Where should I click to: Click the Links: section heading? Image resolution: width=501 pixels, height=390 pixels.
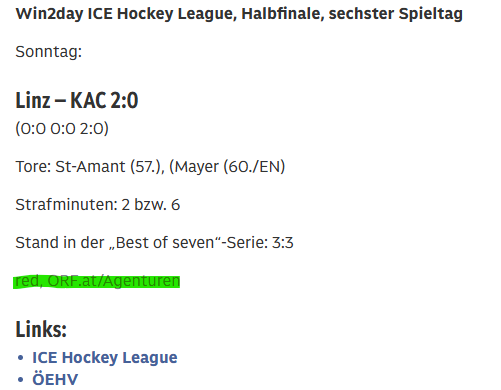[x=41, y=329]
